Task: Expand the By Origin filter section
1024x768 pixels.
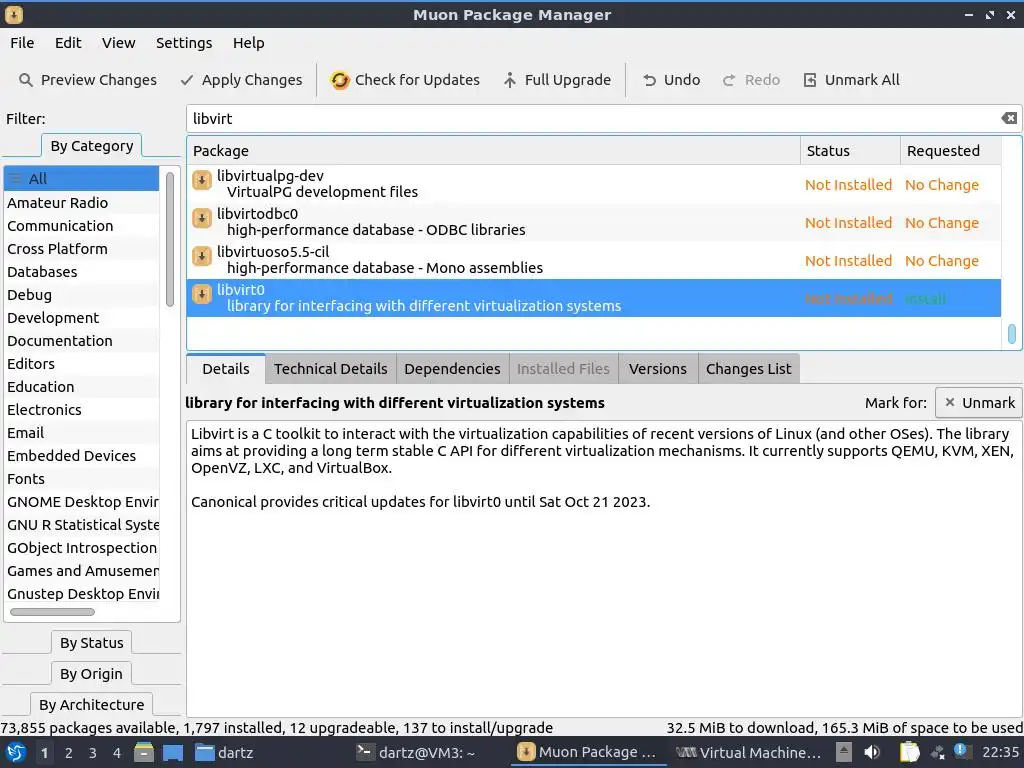Action: (x=91, y=674)
